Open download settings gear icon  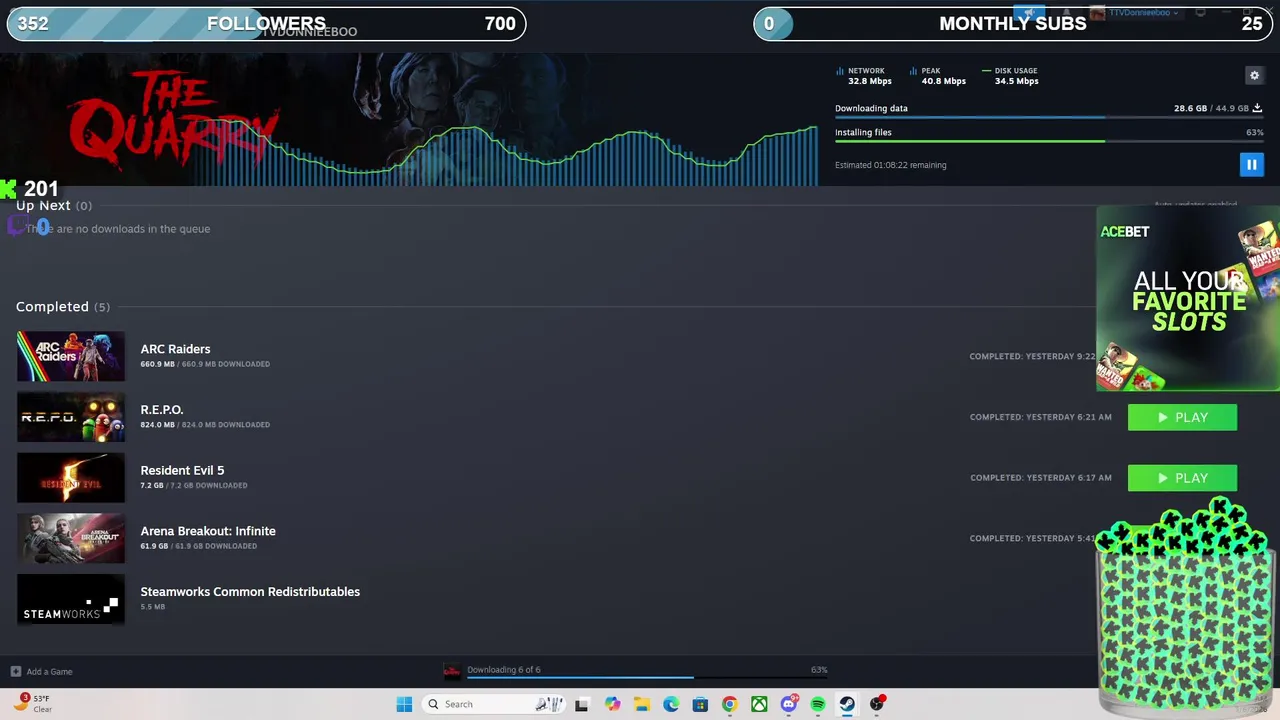1254,75
